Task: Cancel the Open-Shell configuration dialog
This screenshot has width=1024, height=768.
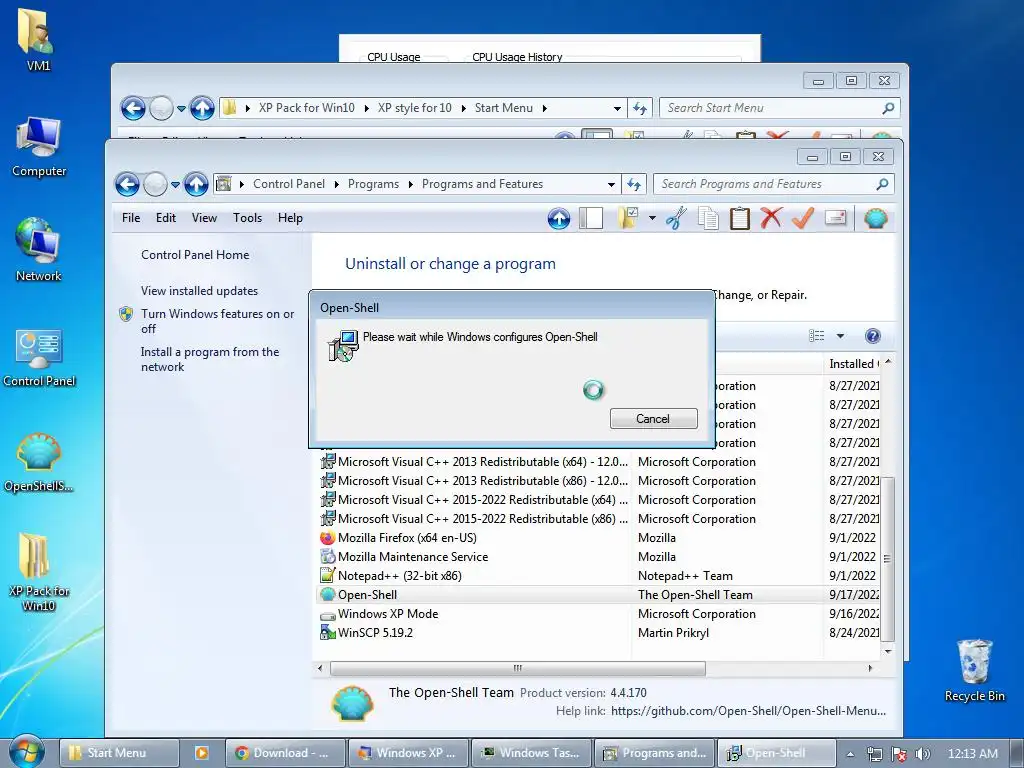Action: [x=653, y=419]
